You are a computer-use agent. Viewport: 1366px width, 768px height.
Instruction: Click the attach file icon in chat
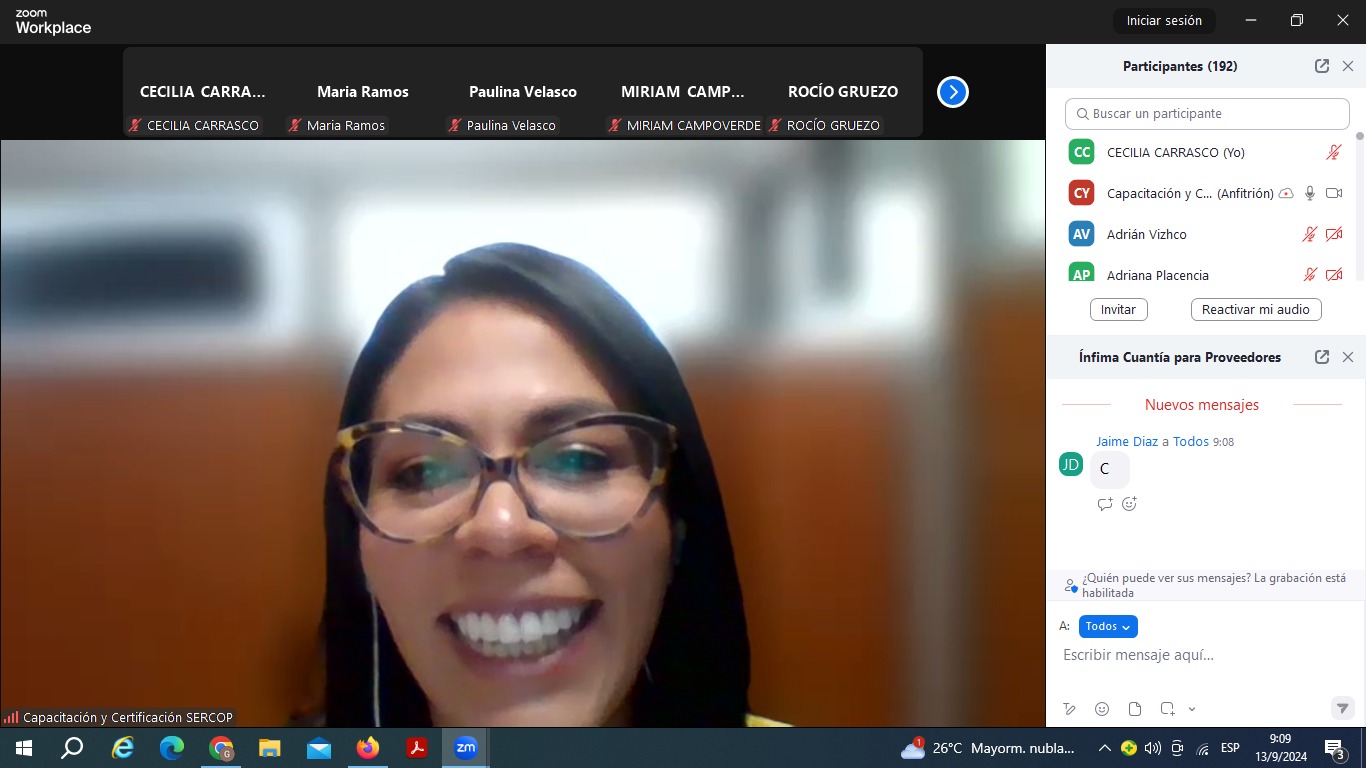(1135, 709)
